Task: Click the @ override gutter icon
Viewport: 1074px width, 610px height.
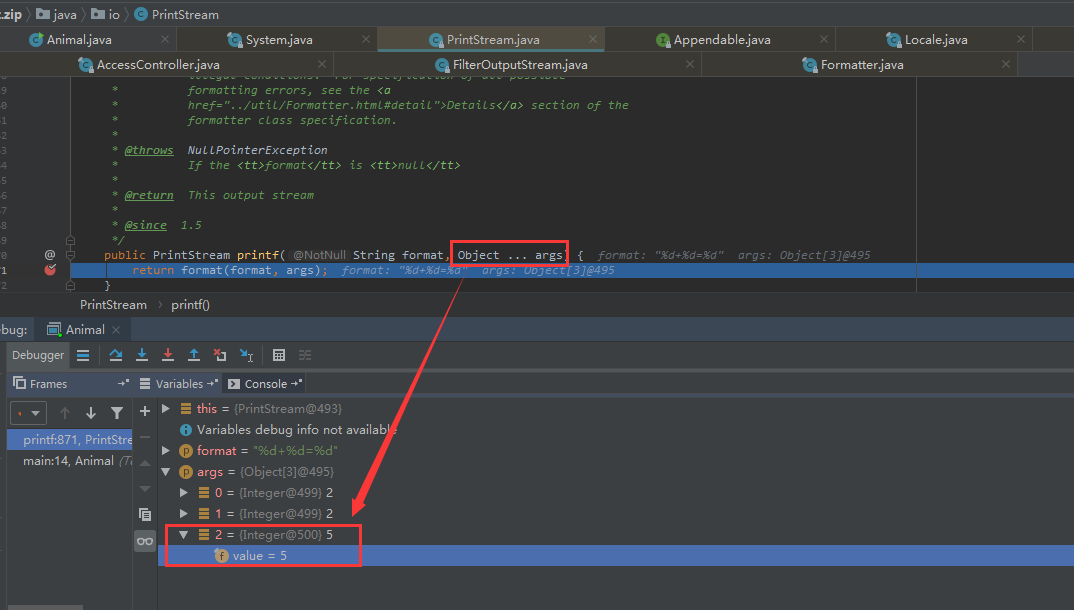Action: (x=50, y=255)
